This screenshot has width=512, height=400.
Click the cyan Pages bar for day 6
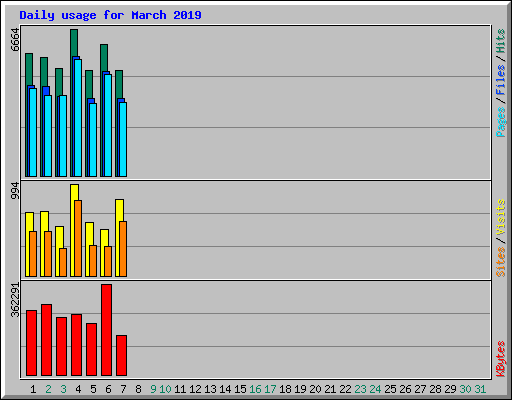tap(108, 125)
